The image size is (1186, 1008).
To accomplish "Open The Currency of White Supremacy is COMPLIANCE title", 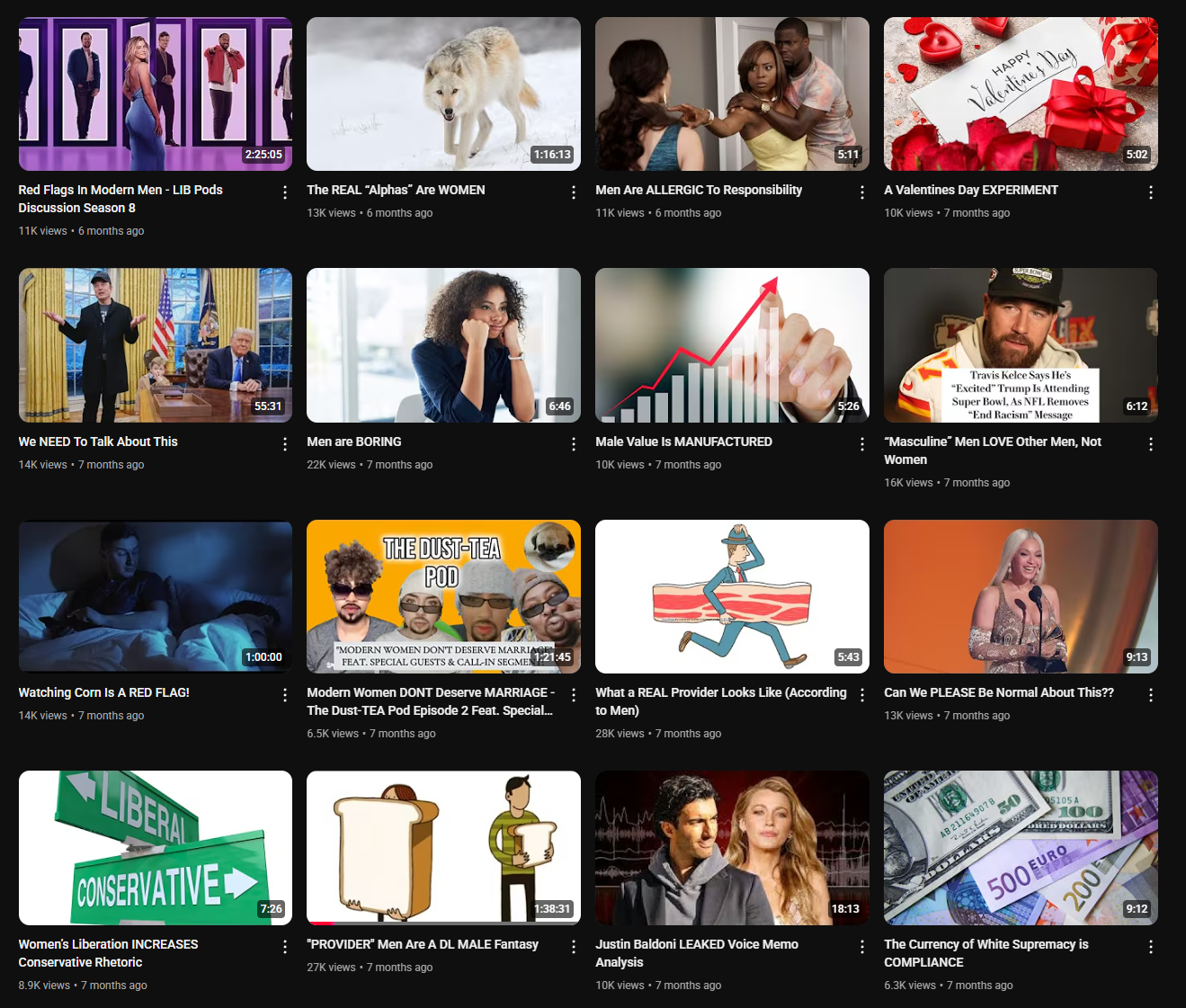I will point(986,953).
